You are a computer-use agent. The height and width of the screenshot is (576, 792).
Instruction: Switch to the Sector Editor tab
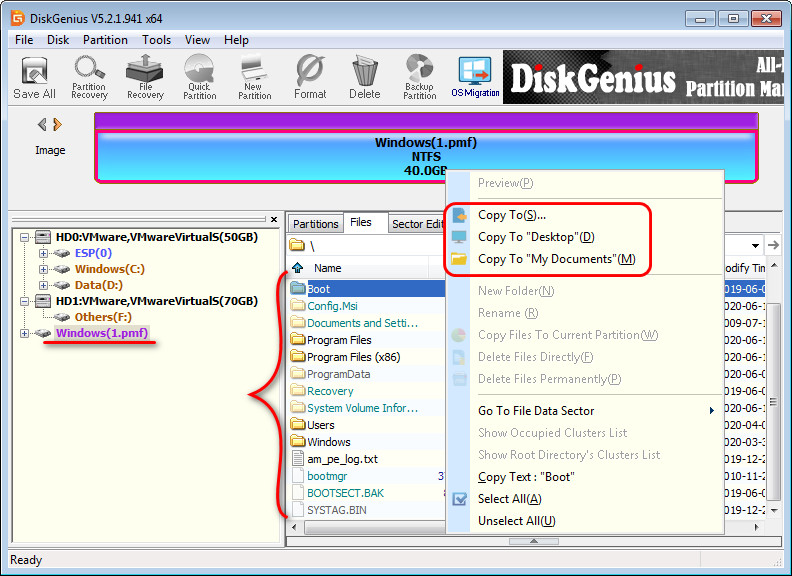[417, 224]
